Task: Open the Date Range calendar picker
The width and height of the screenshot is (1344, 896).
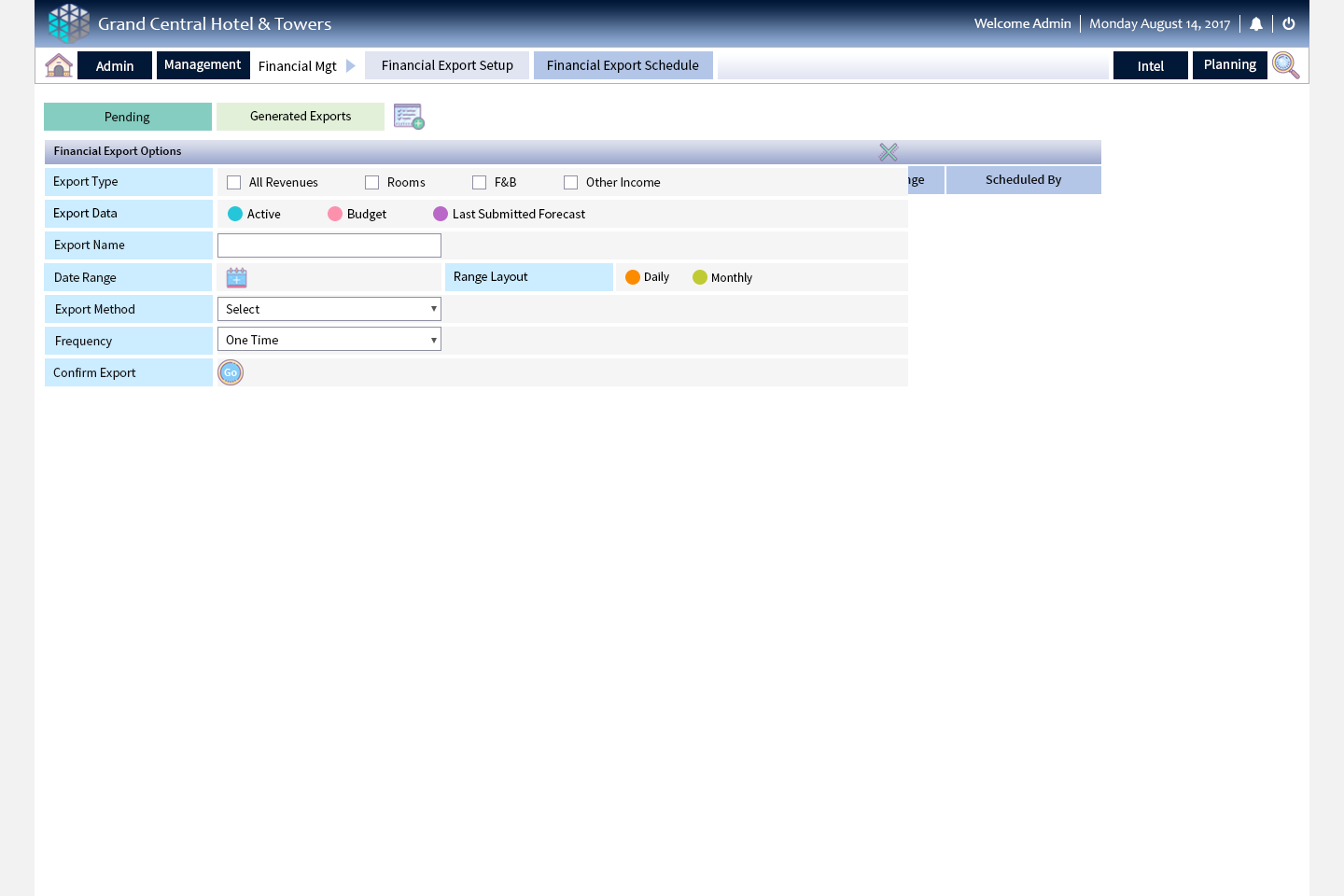Action: pyautogui.click(x=237, y=277)
